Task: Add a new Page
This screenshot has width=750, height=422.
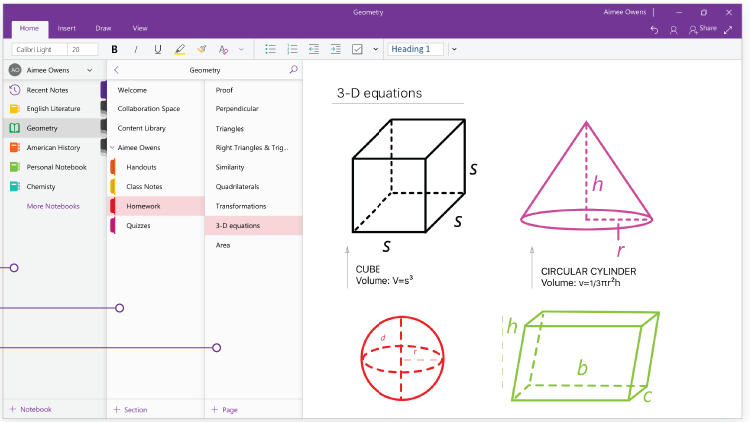Action: point(224,410)
